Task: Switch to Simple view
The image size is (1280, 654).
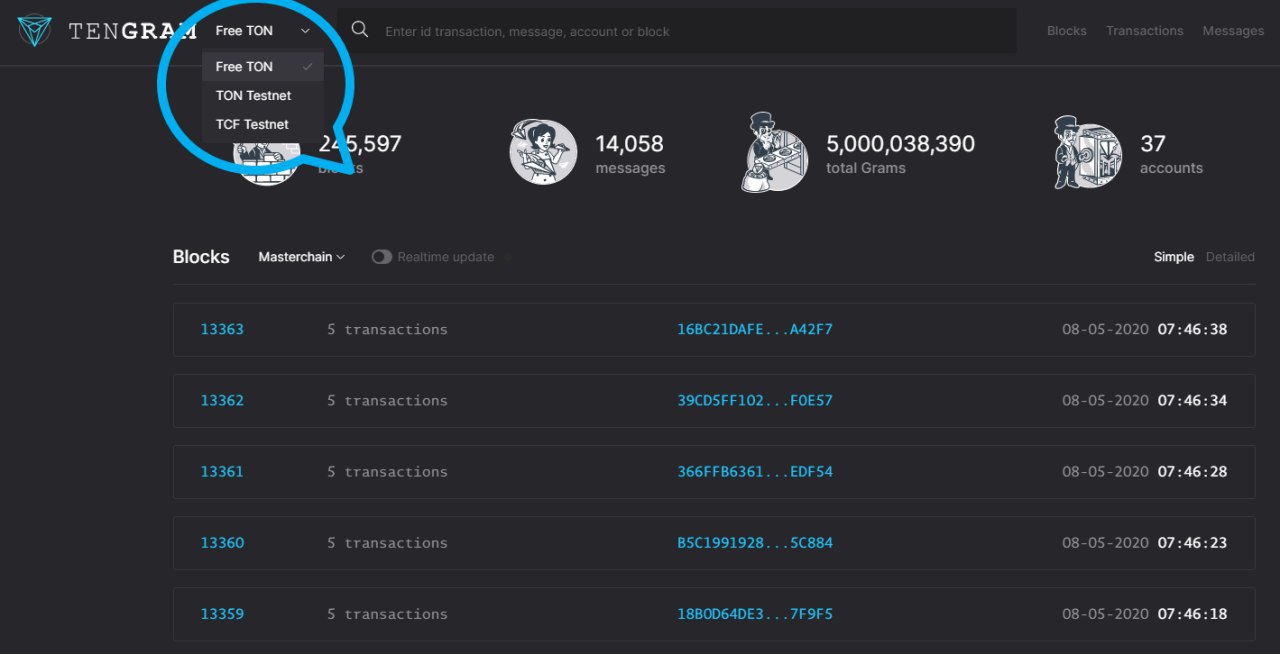Action: tap(1173, 257)
